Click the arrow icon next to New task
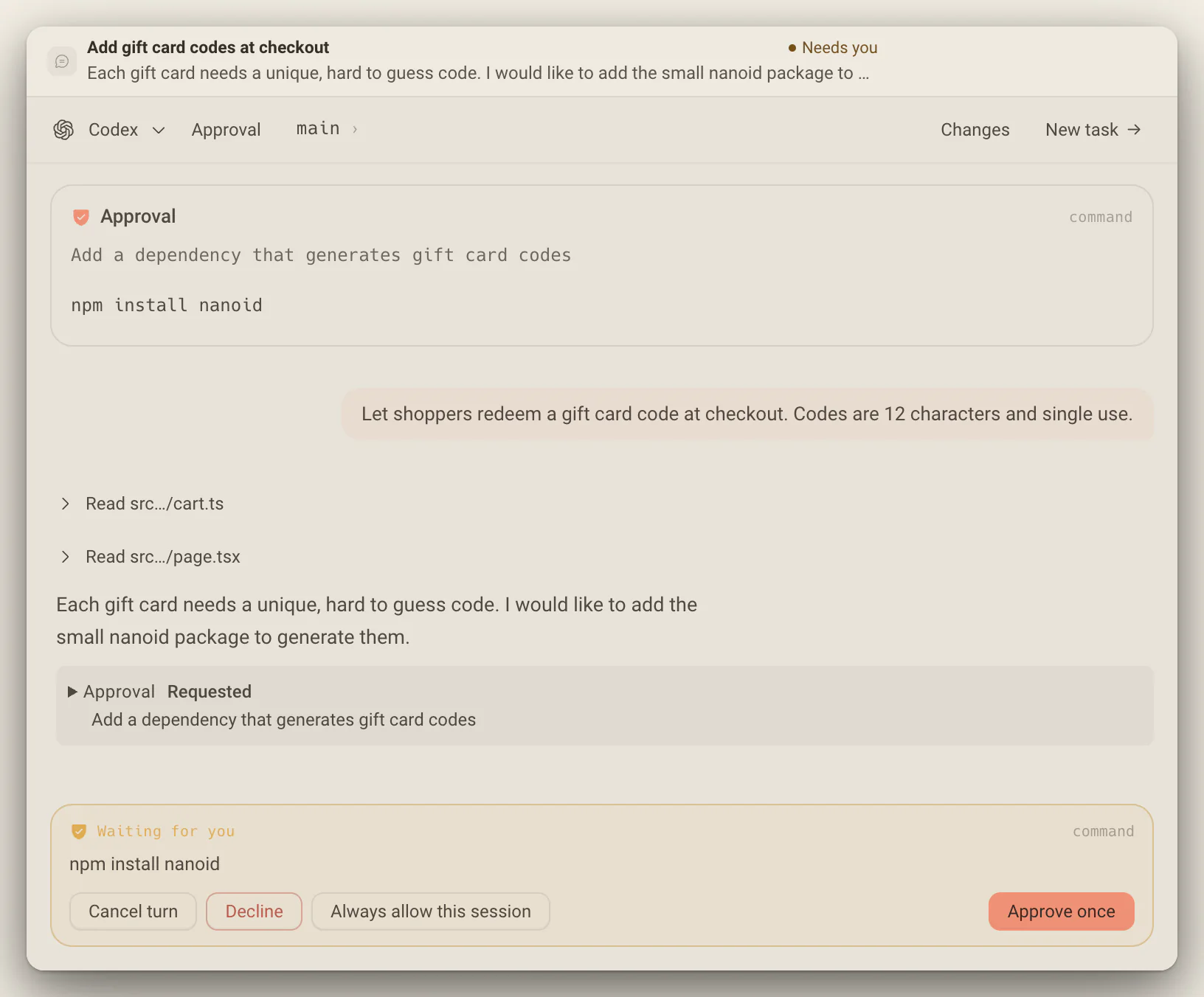The image size is (1204, 997). (1134, 130)
